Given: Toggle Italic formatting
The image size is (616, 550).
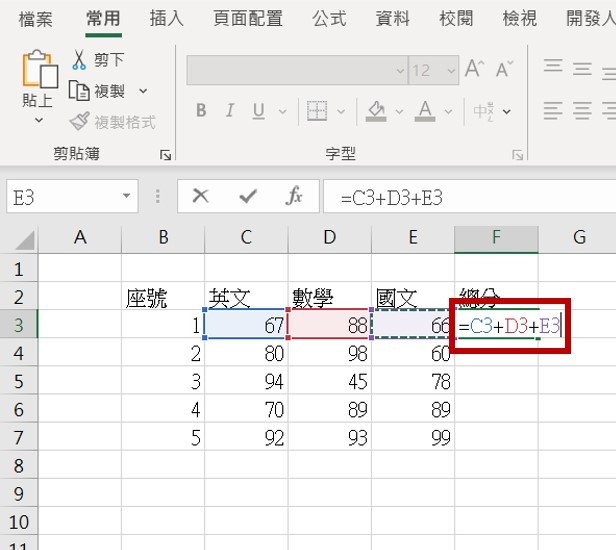Looking at the screenshot, I should tap(230, 110).
